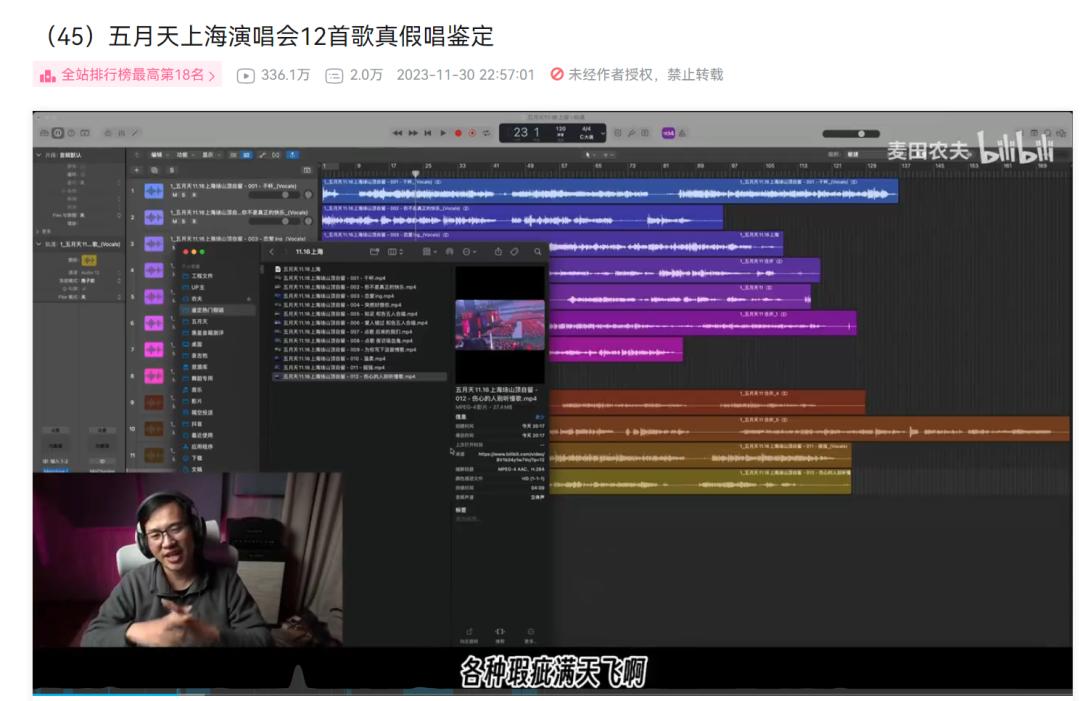This screenshot has height=701, width=1080.
Task: Click the Finder Tags icon
Action: click(515, 252)
